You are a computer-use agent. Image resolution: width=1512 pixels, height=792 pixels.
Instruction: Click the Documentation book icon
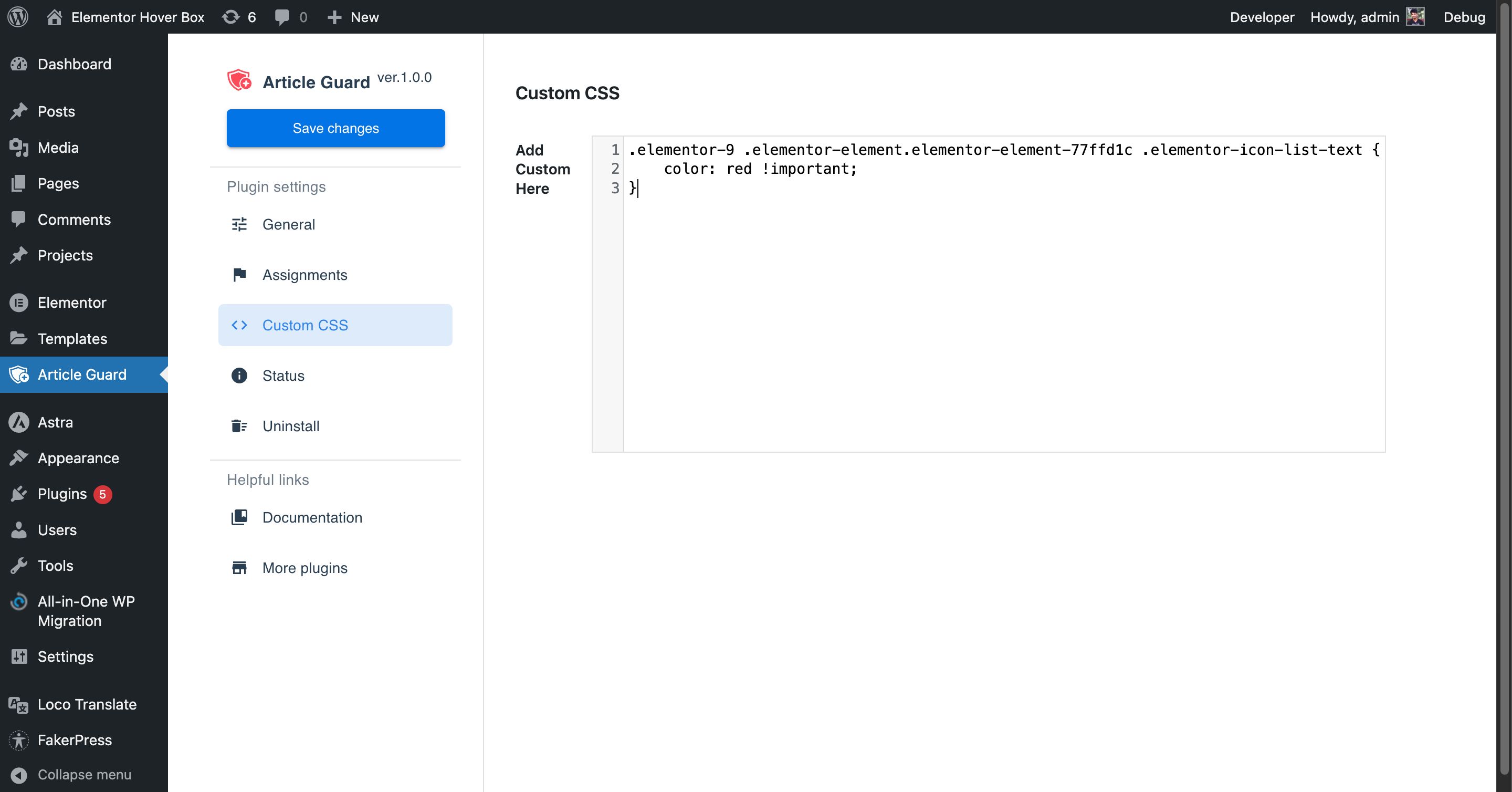click(239, 517)
